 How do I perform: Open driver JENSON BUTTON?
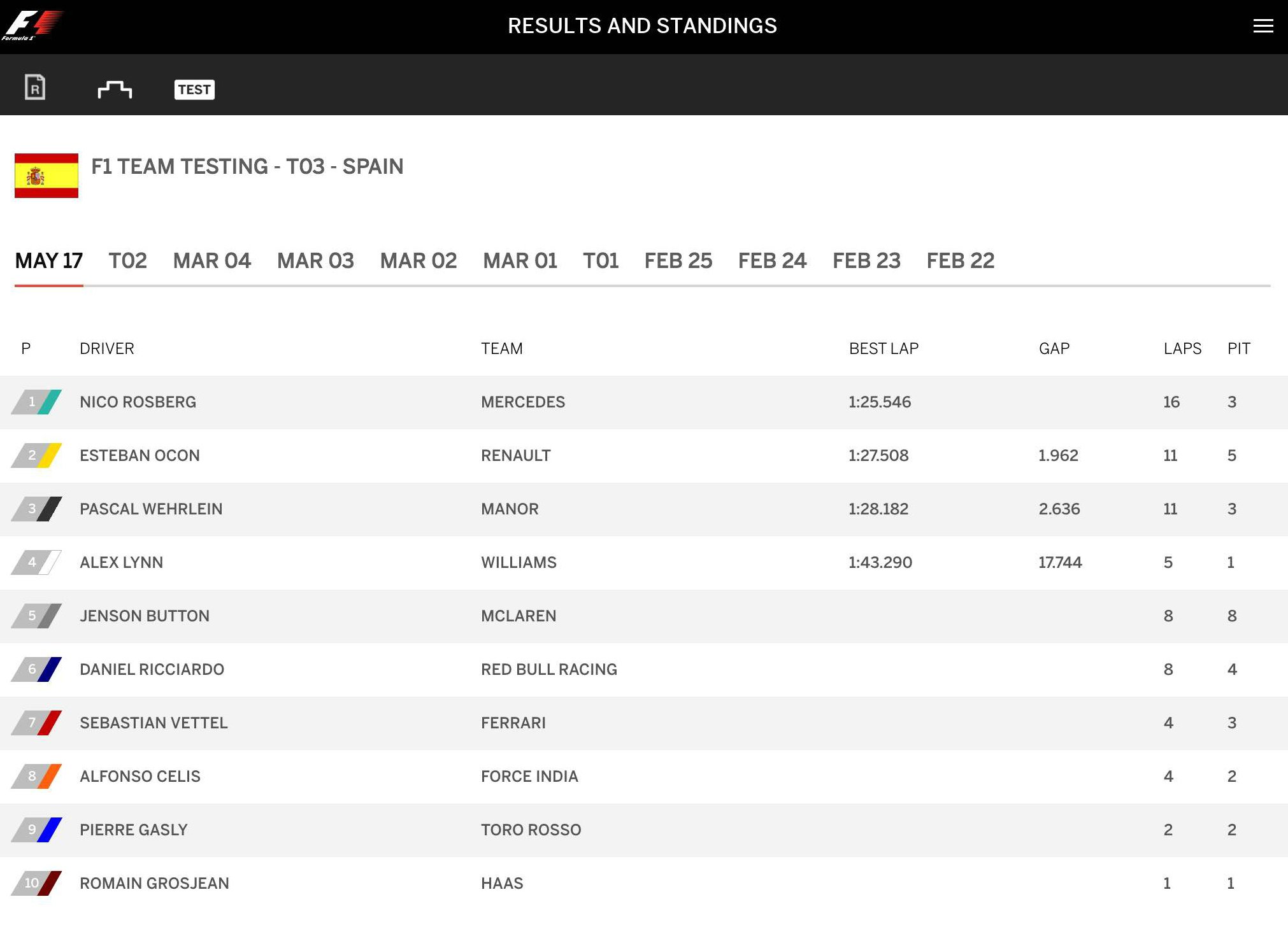145,616
